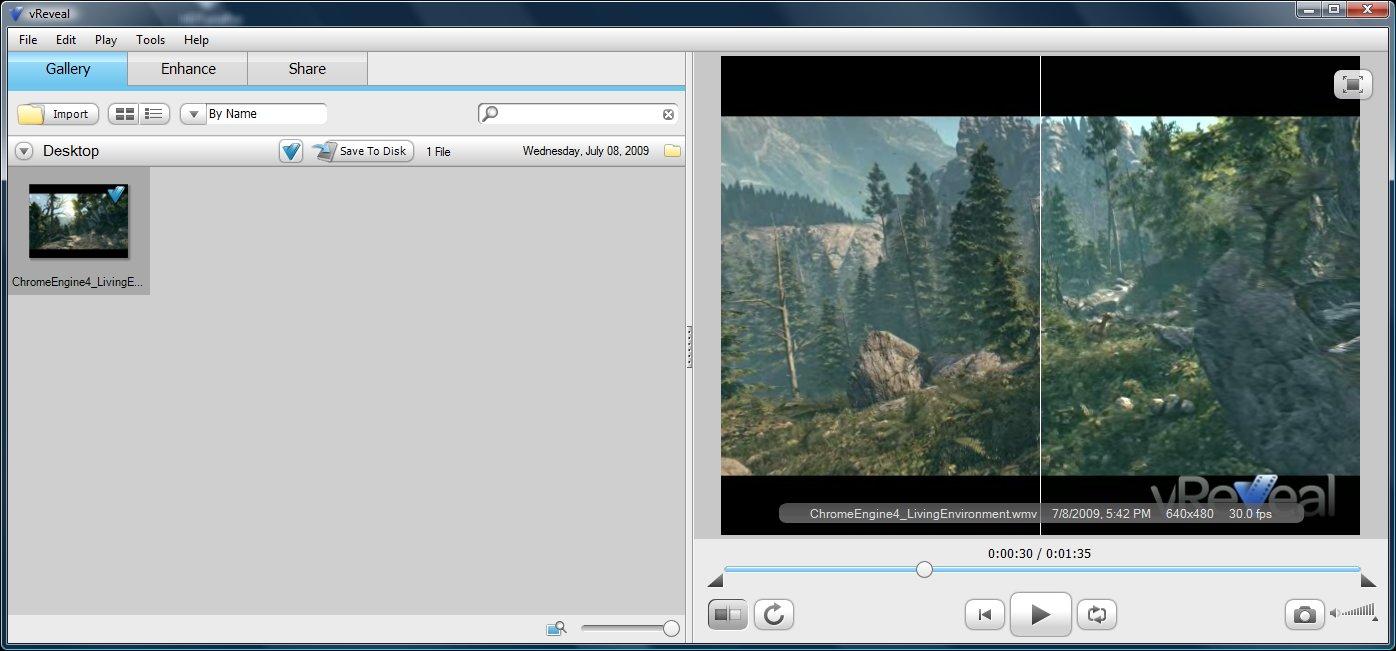Click the ChromeEngine4_LivingEnvironment.wmv overlay filename
This screenshot has height=651, width=1396.
pos(923,514)
